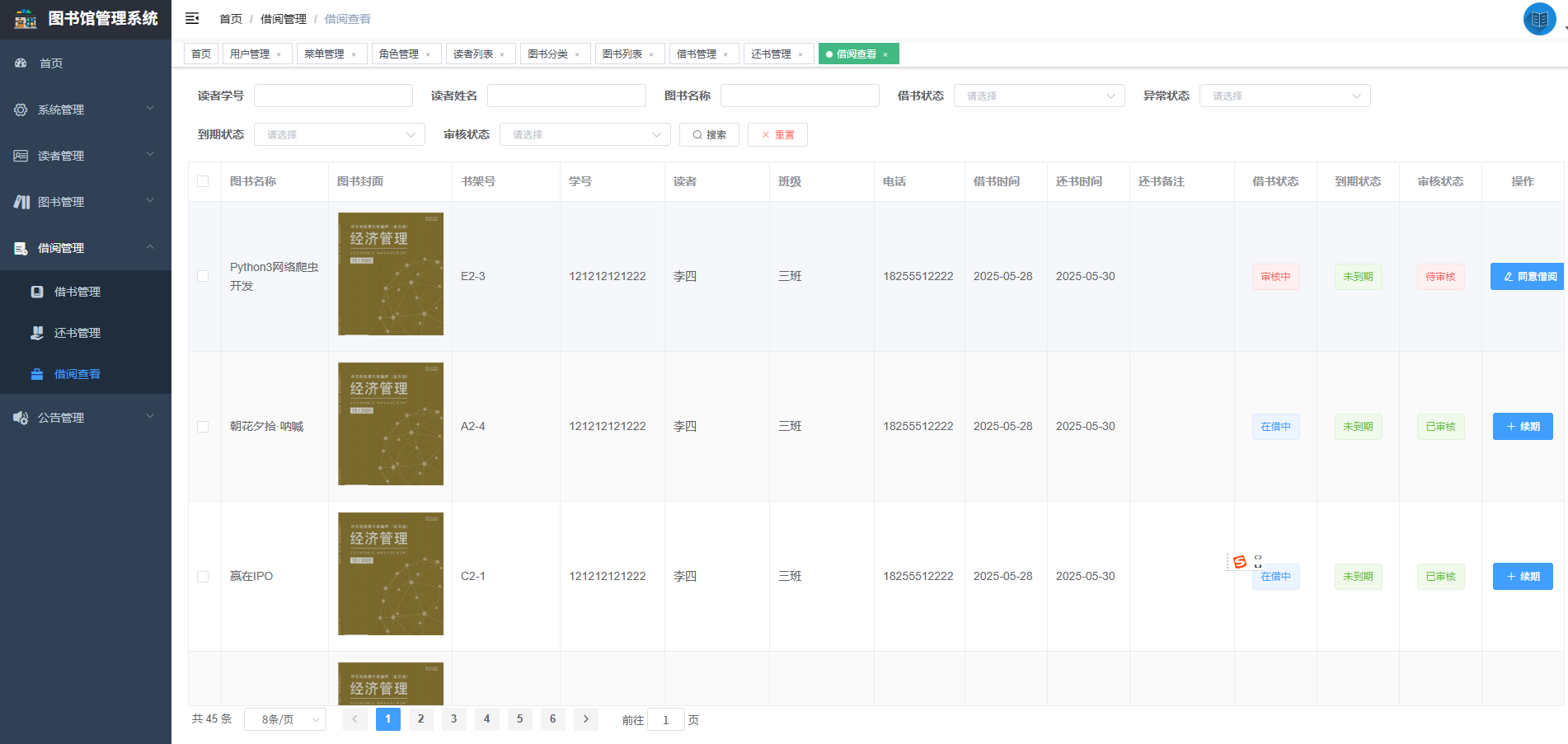Open the user avatar in the top-right corner
Viewport: 1568px width, 744px height.
pyautogui.click(x=1539, y=18)
